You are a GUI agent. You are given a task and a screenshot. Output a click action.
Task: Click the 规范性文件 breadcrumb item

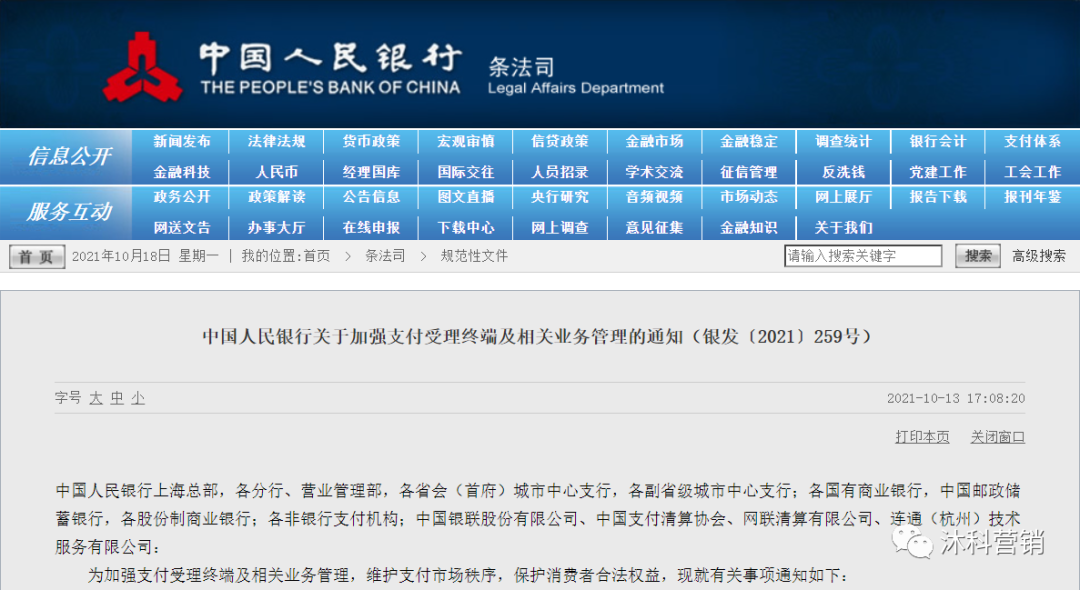coord(473,256)
